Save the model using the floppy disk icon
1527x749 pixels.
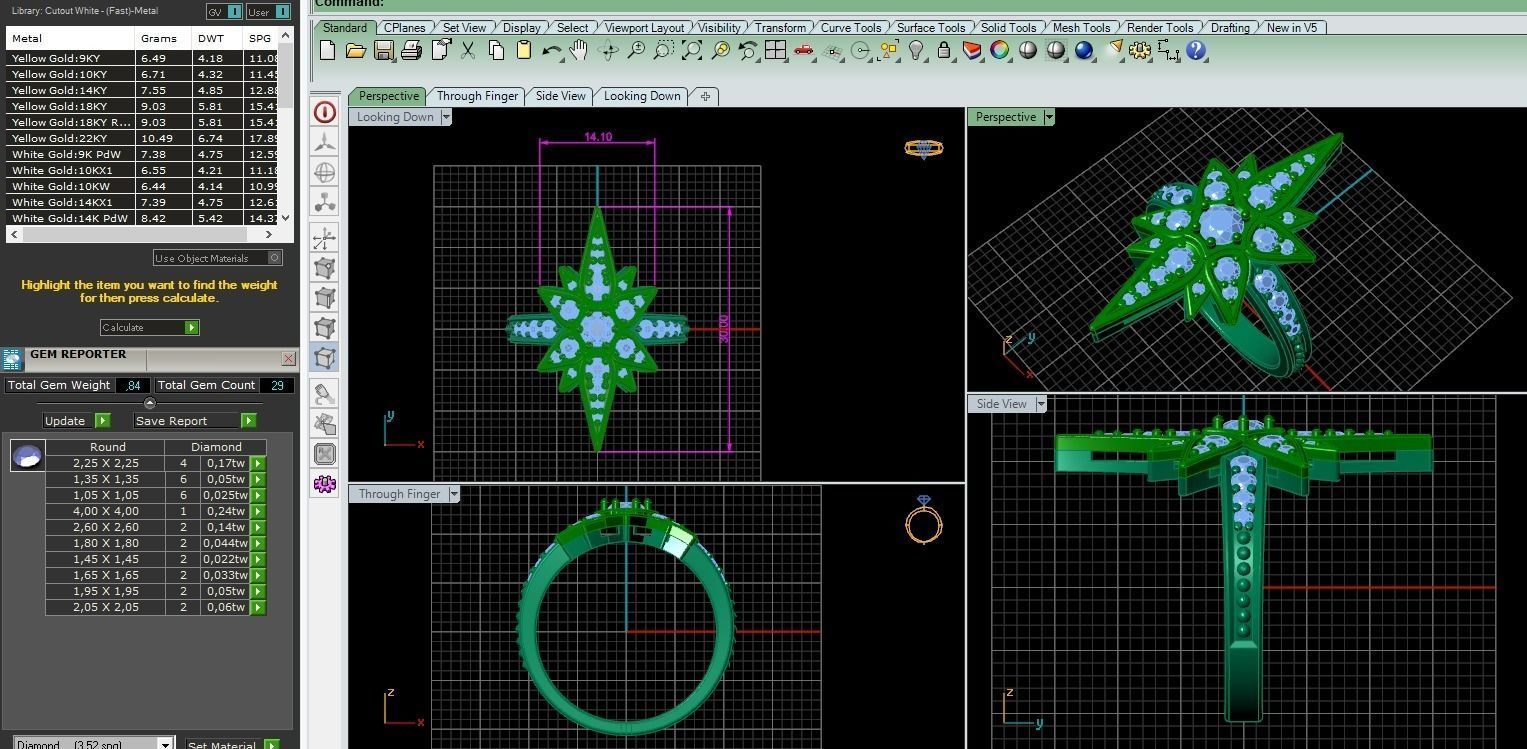click(383, 50)
